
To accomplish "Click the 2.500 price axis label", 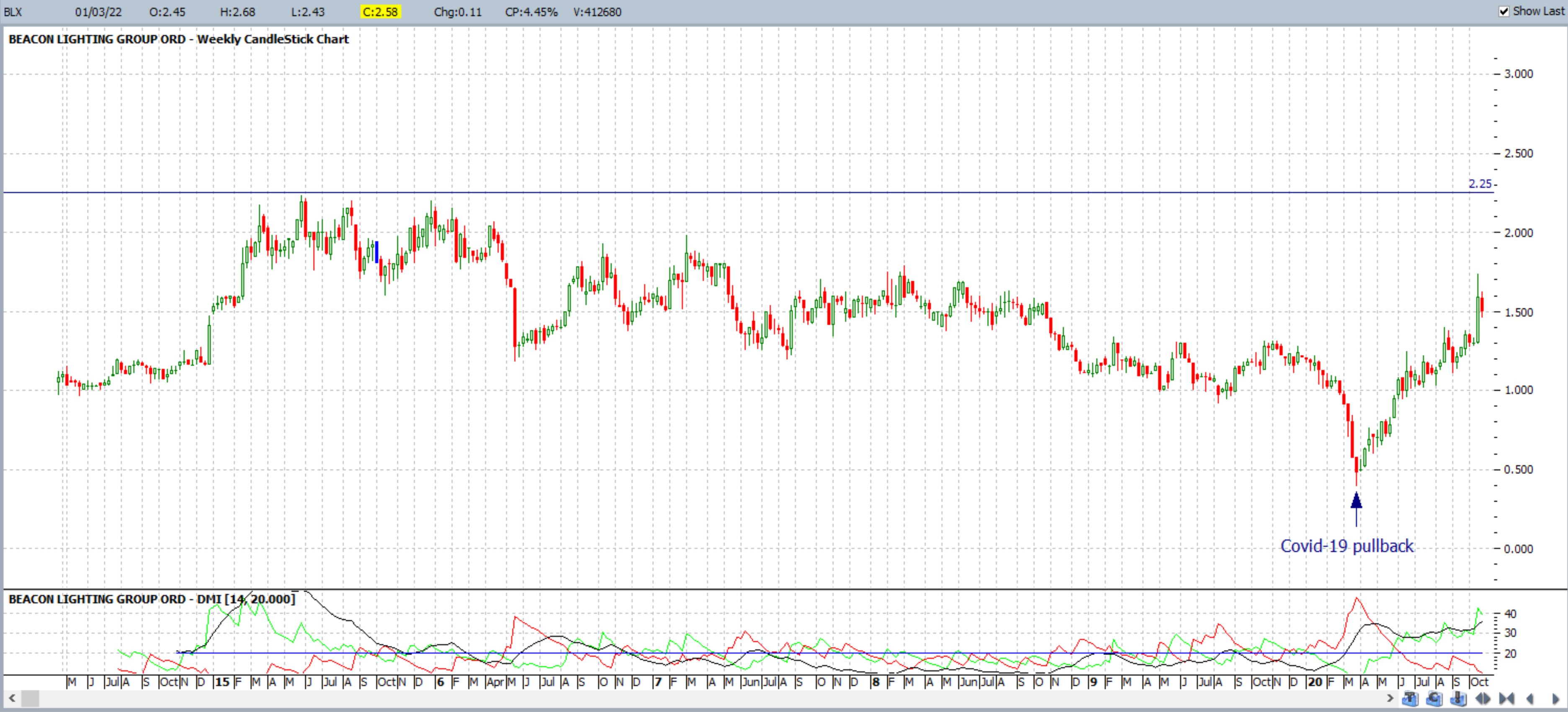I will 1519,153.
